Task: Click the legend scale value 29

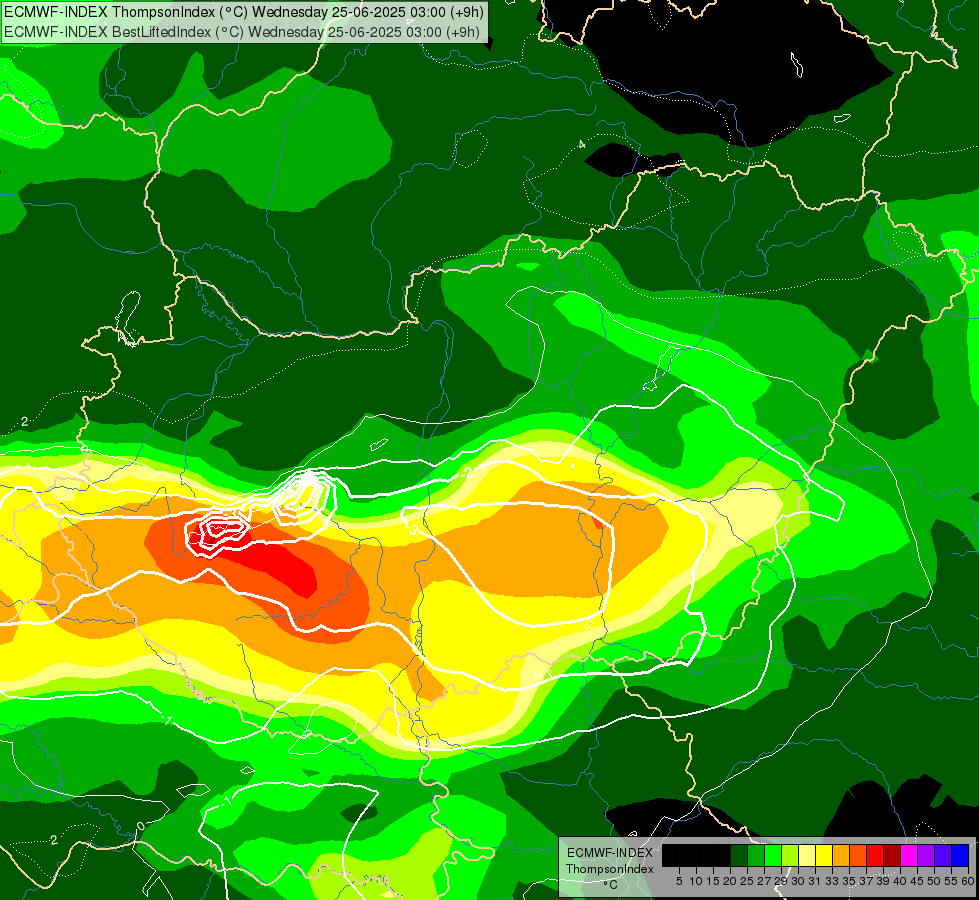Action: click(x=782, y=881)
